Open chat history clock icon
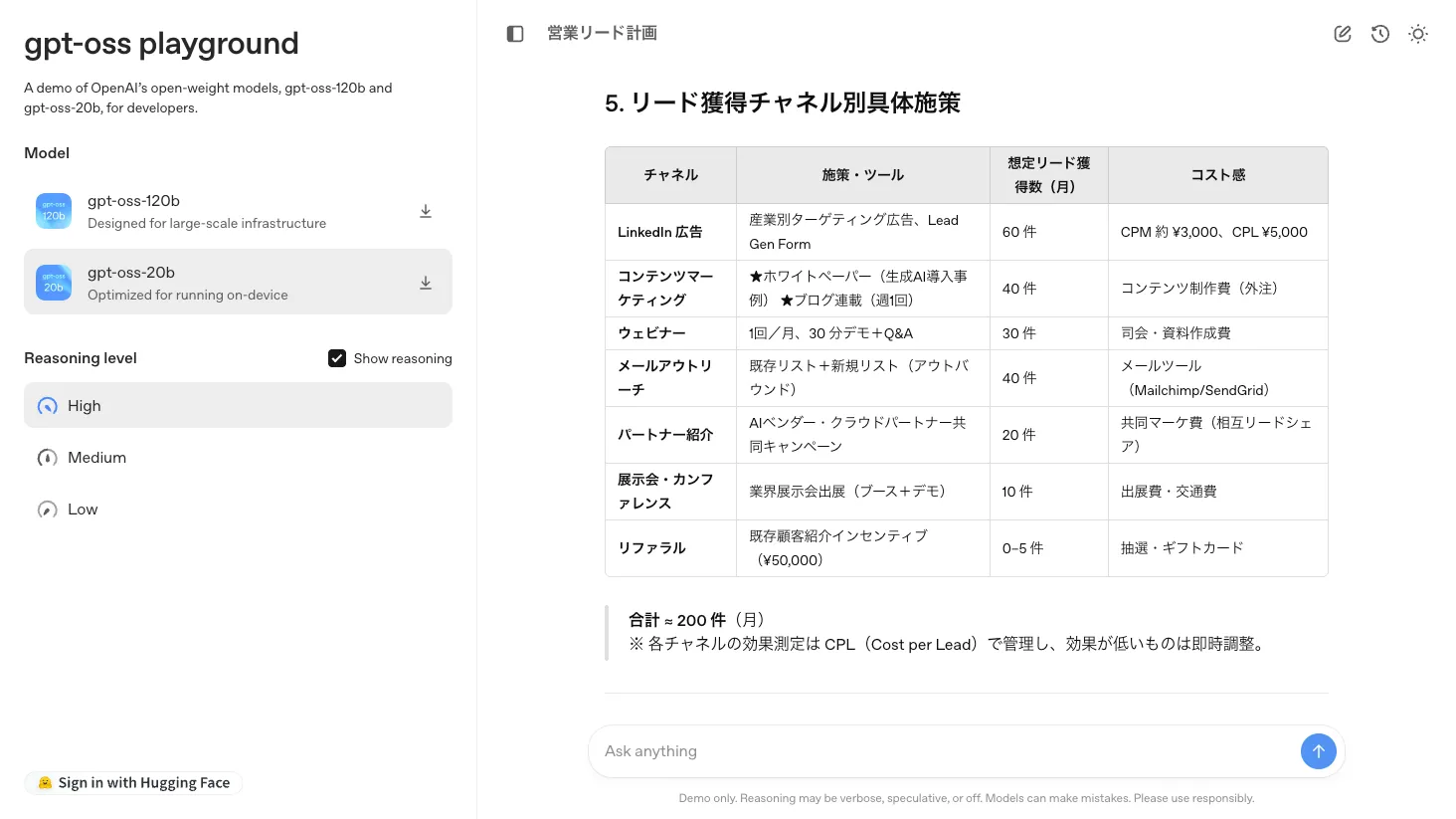The image size is (1456, 819). pyautogui.click(x=1380, y=34)
